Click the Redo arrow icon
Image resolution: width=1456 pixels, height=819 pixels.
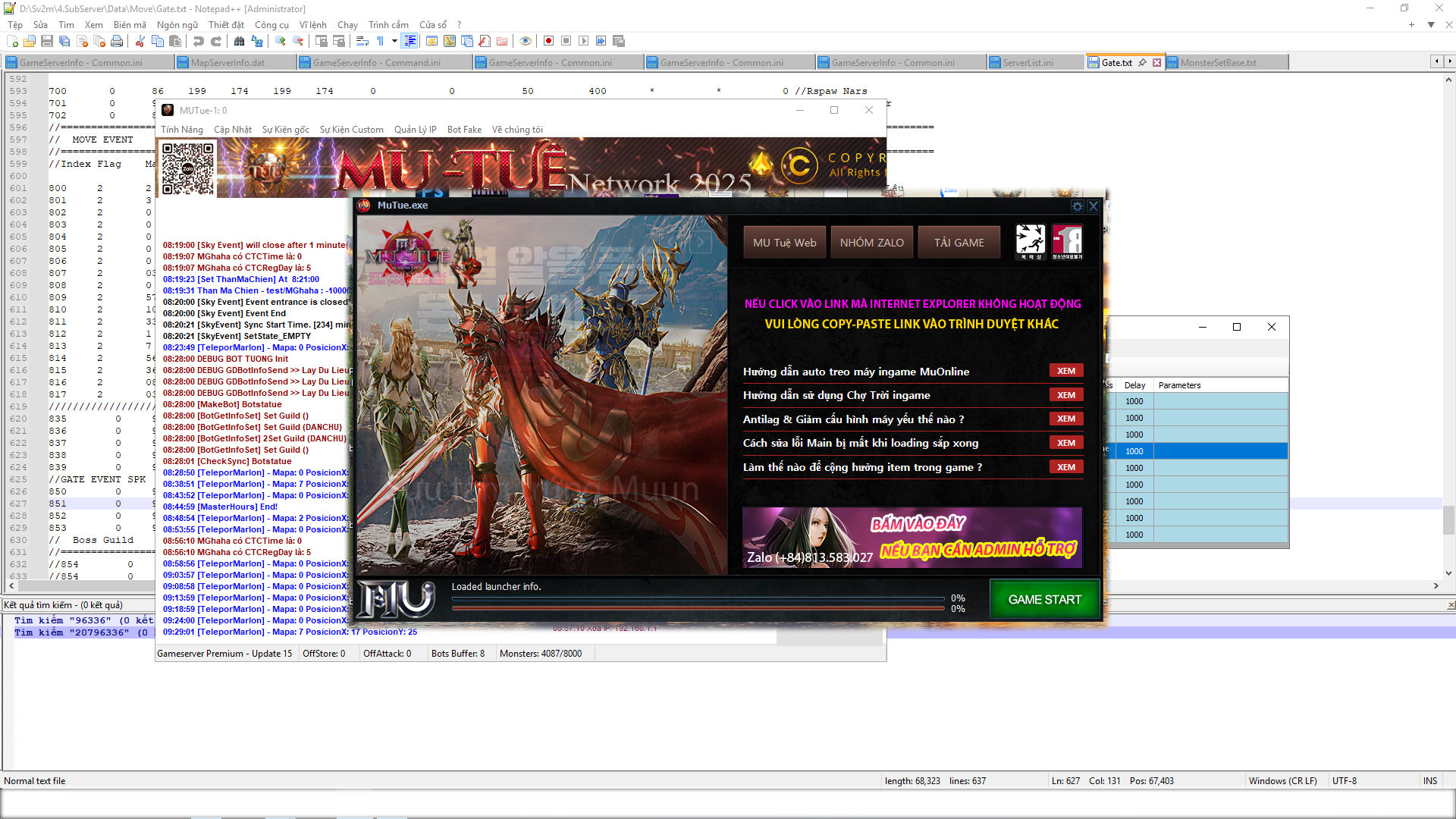pyautogui.click(x=216, y=41)
